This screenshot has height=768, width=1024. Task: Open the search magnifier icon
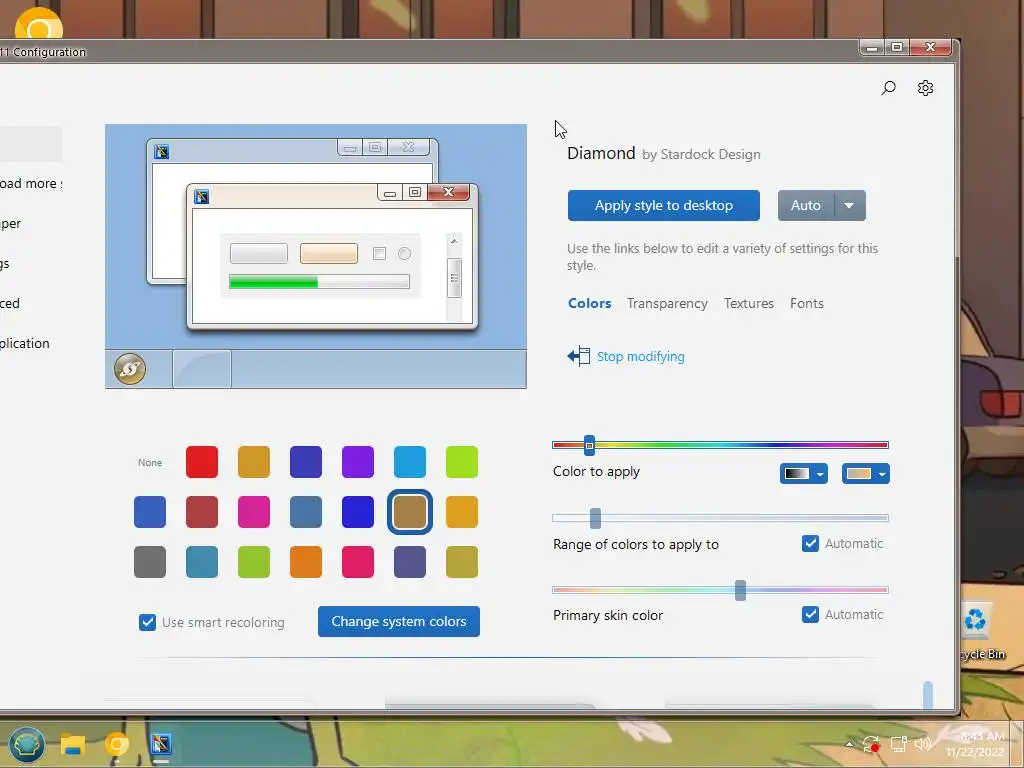[x=888, y=88]
